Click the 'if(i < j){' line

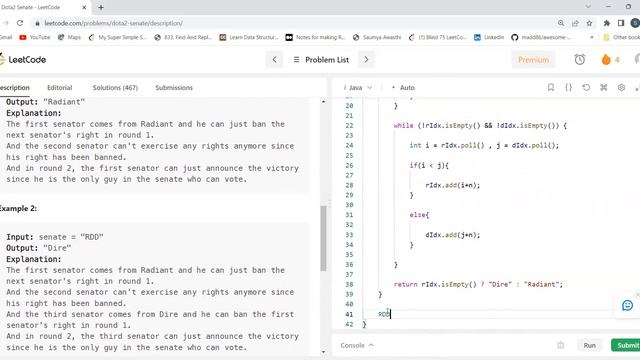pos(429,165)
